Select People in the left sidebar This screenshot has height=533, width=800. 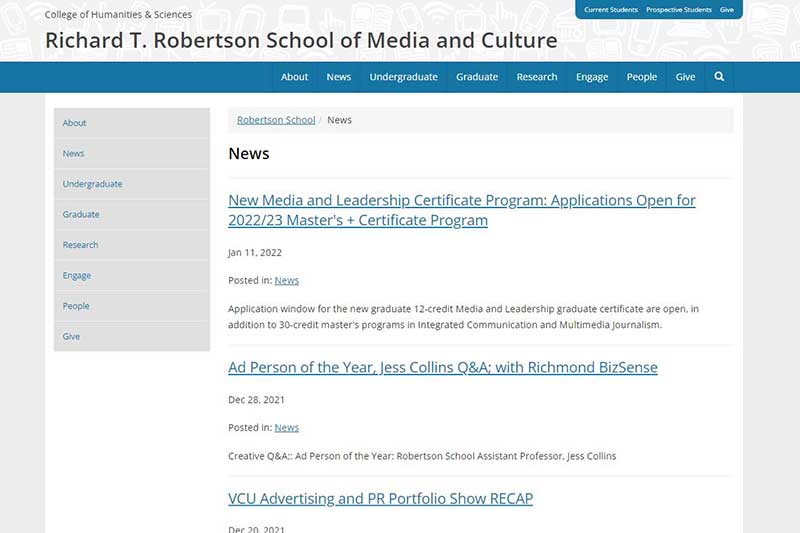(x=132, y=306)
